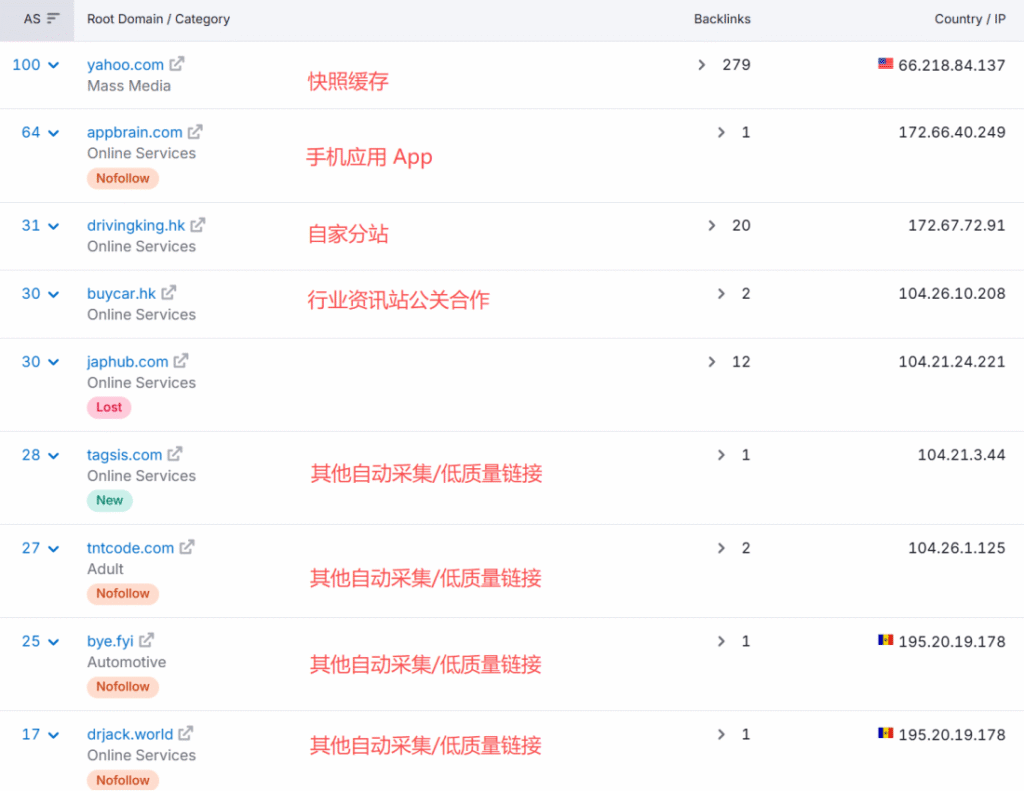Open external link icon beside tagsis.com

tap(175, 454)
